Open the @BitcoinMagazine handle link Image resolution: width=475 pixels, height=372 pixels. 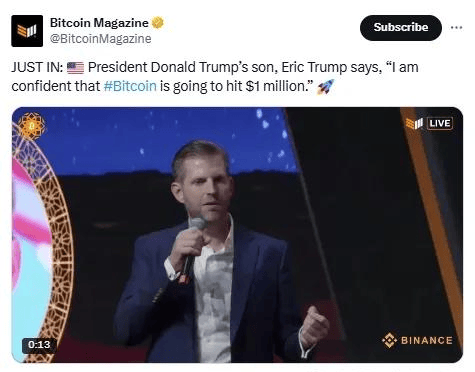pos(100,39)
